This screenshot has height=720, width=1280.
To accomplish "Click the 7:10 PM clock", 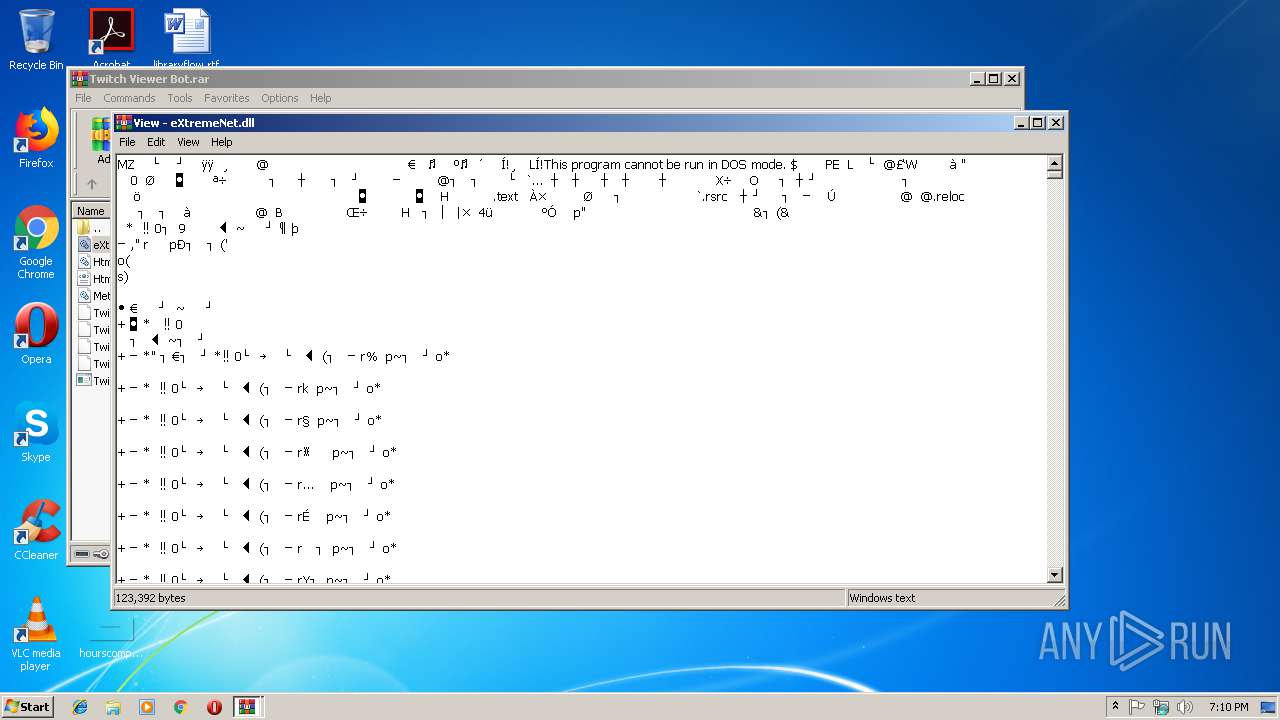I will coord(1228,707).
